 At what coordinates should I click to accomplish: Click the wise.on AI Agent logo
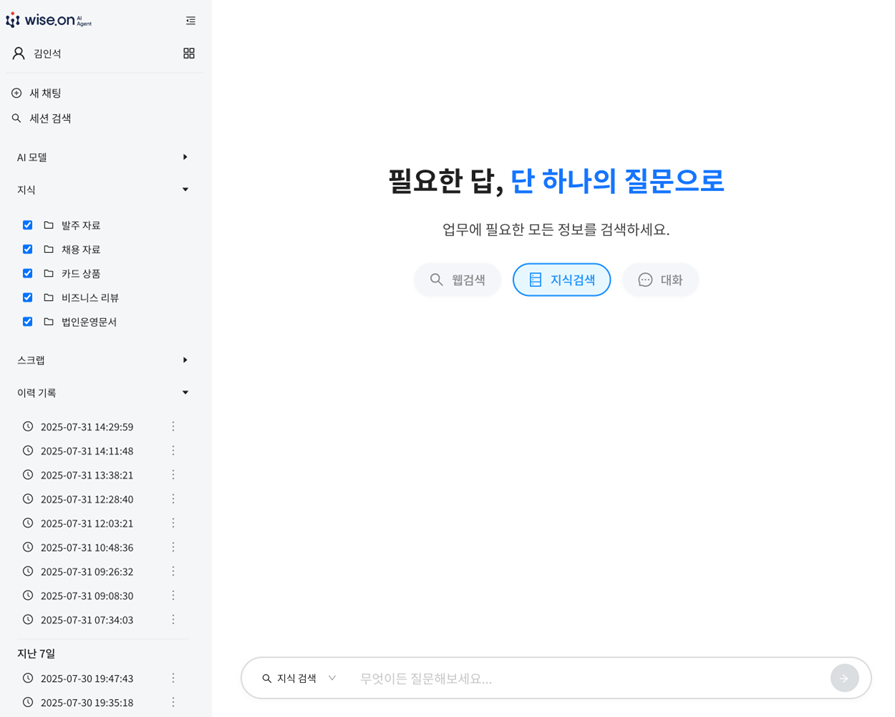coord(49,20)
